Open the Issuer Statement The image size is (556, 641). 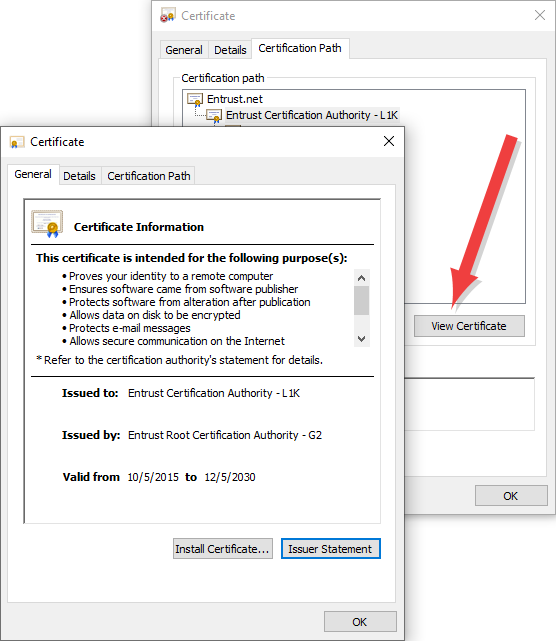tap(330, 549)
